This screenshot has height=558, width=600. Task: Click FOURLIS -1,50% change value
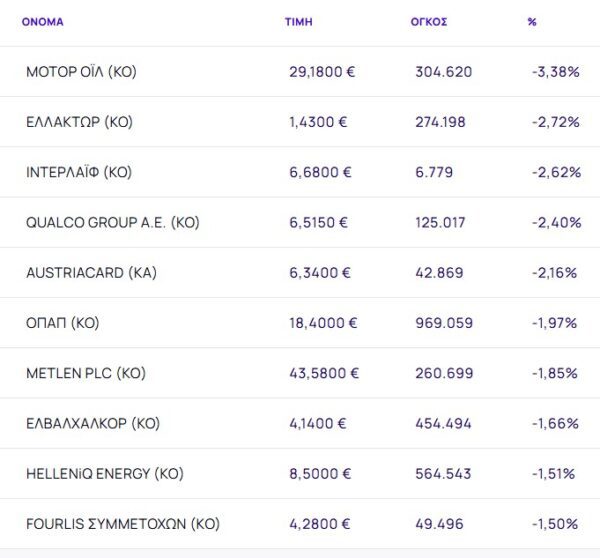556,523
